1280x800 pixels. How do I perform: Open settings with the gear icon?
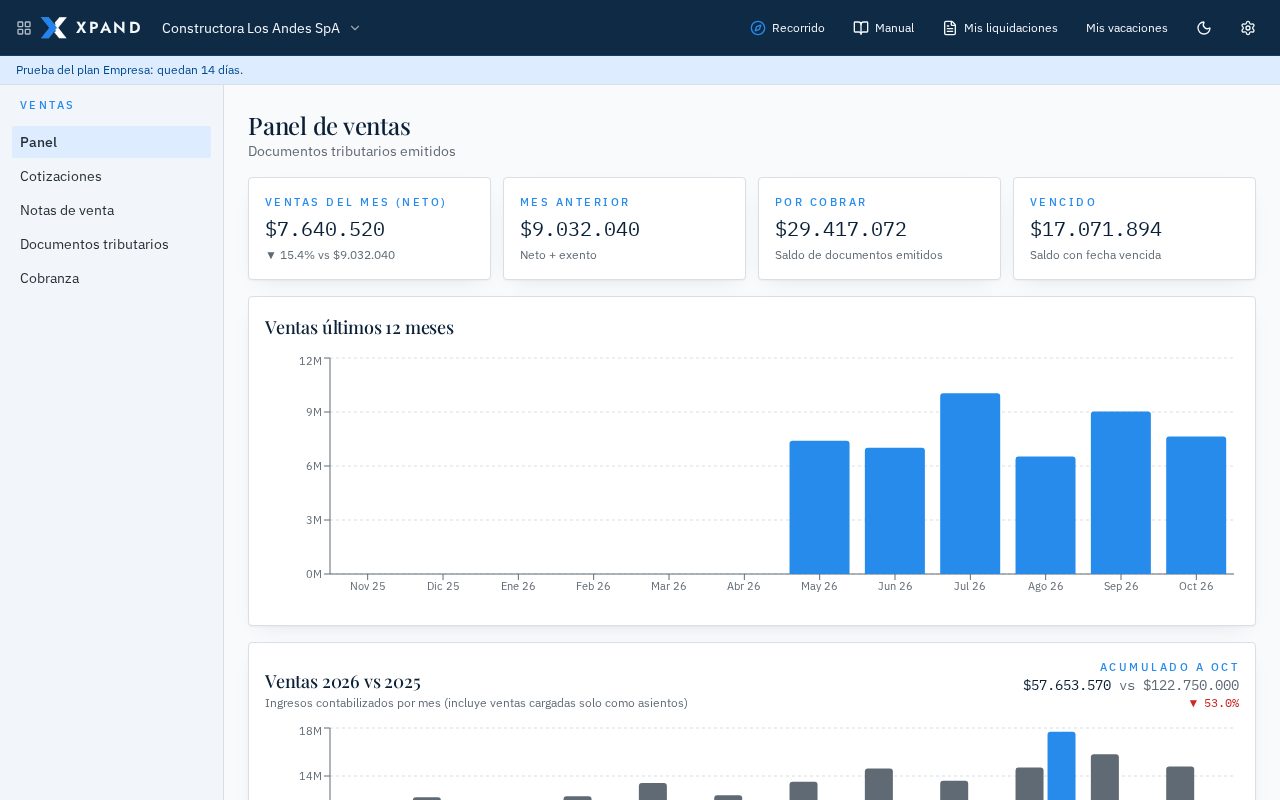click(x=1248, y=28)
